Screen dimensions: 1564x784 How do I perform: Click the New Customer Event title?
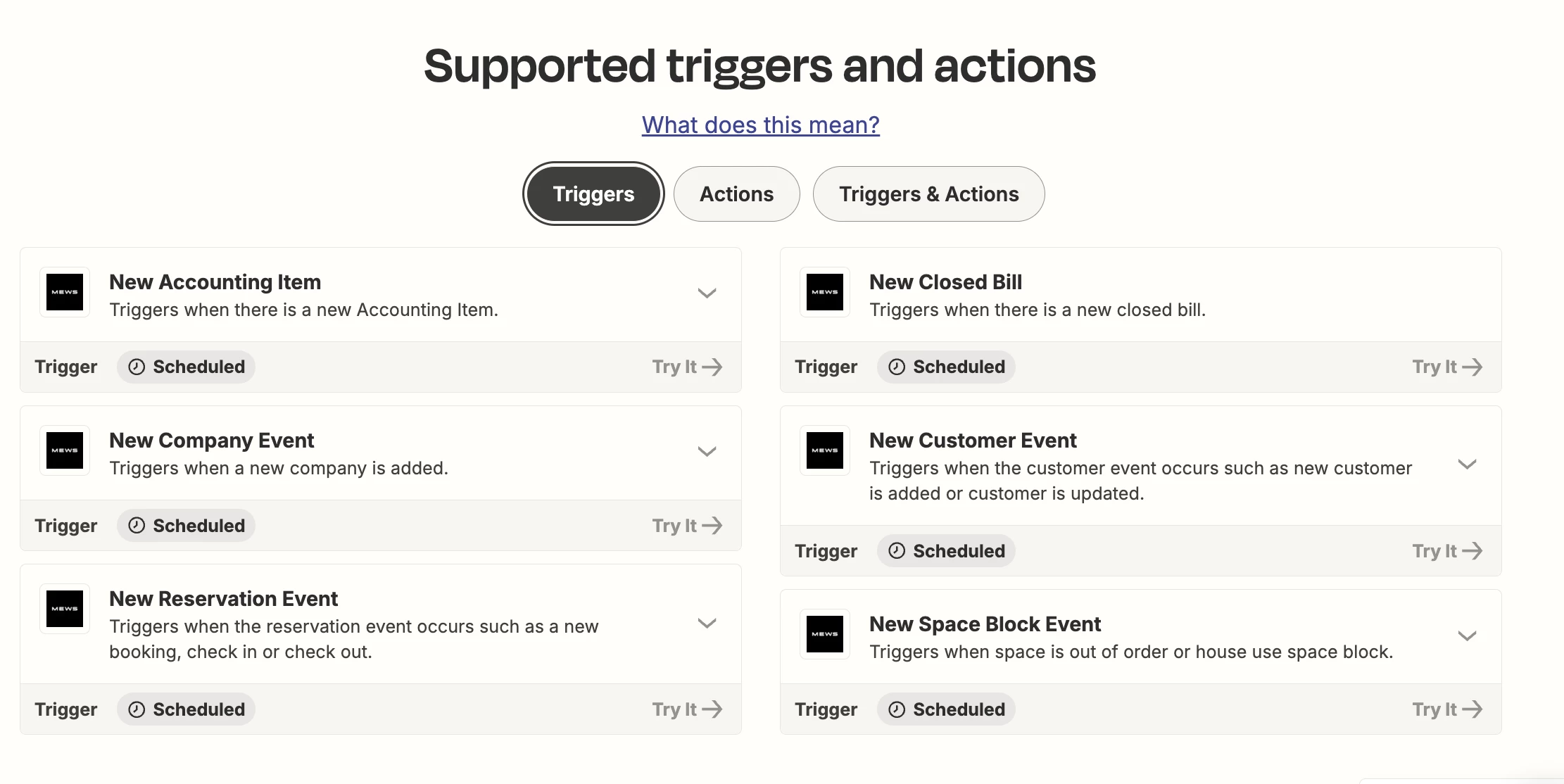[973, 441]
